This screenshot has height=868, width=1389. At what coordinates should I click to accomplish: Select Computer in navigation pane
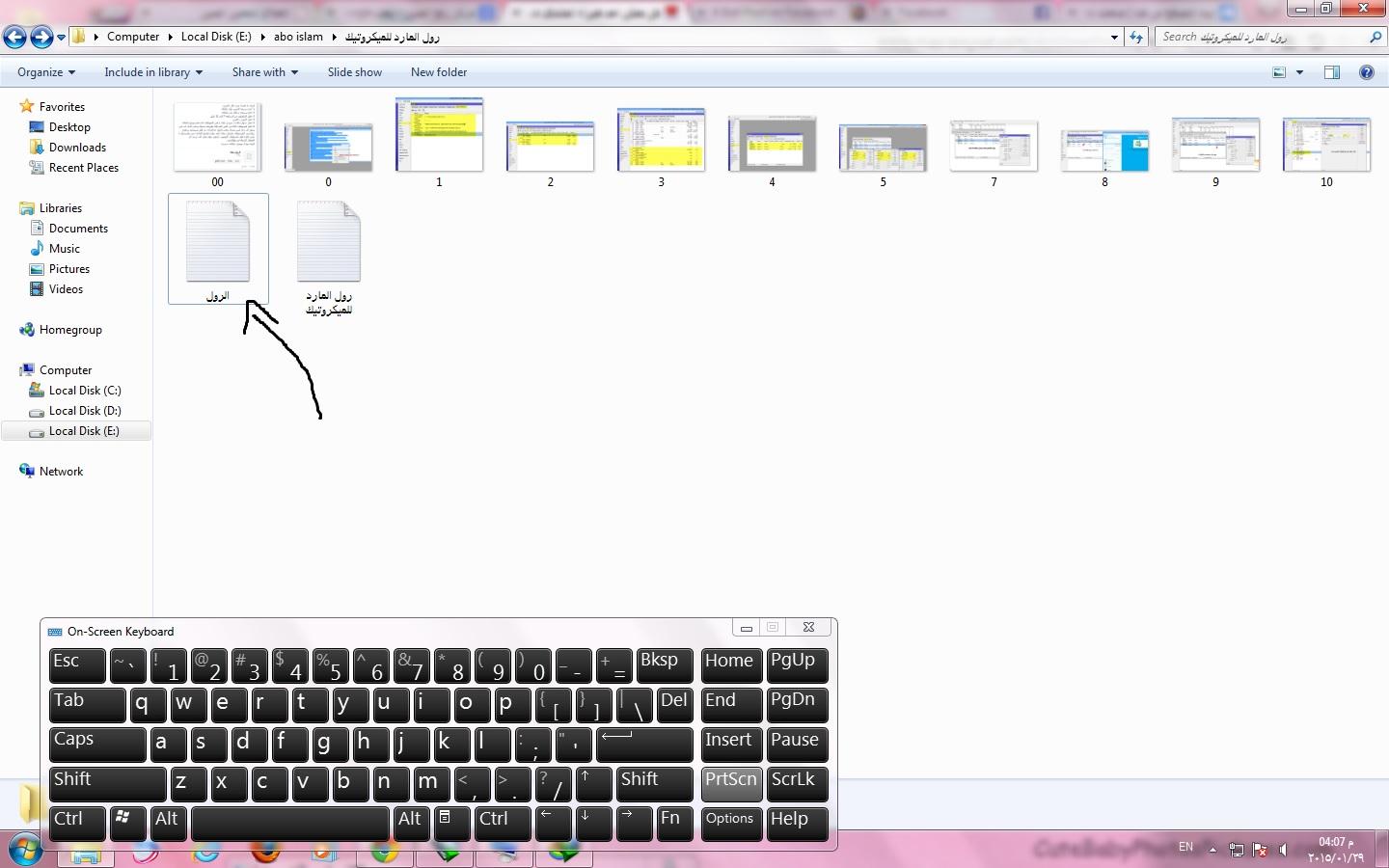[66, 370]
